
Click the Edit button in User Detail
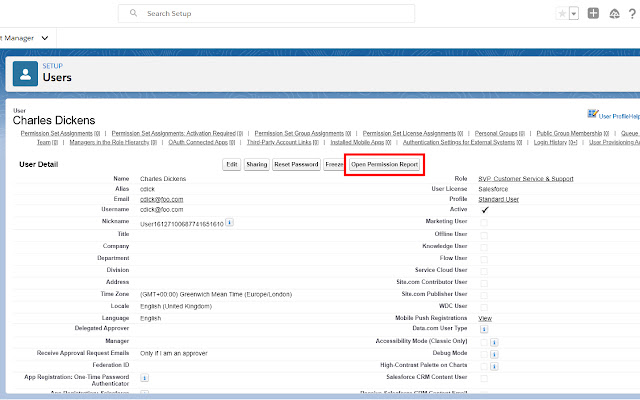(231, 163)
